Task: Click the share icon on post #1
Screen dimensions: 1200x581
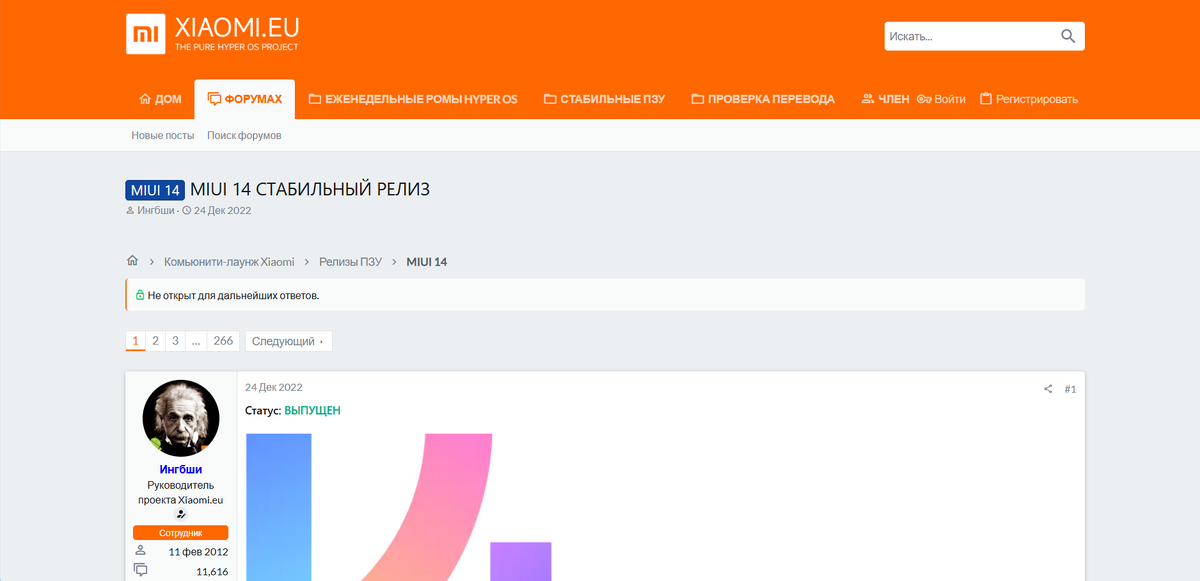Action: (1048, 389)
